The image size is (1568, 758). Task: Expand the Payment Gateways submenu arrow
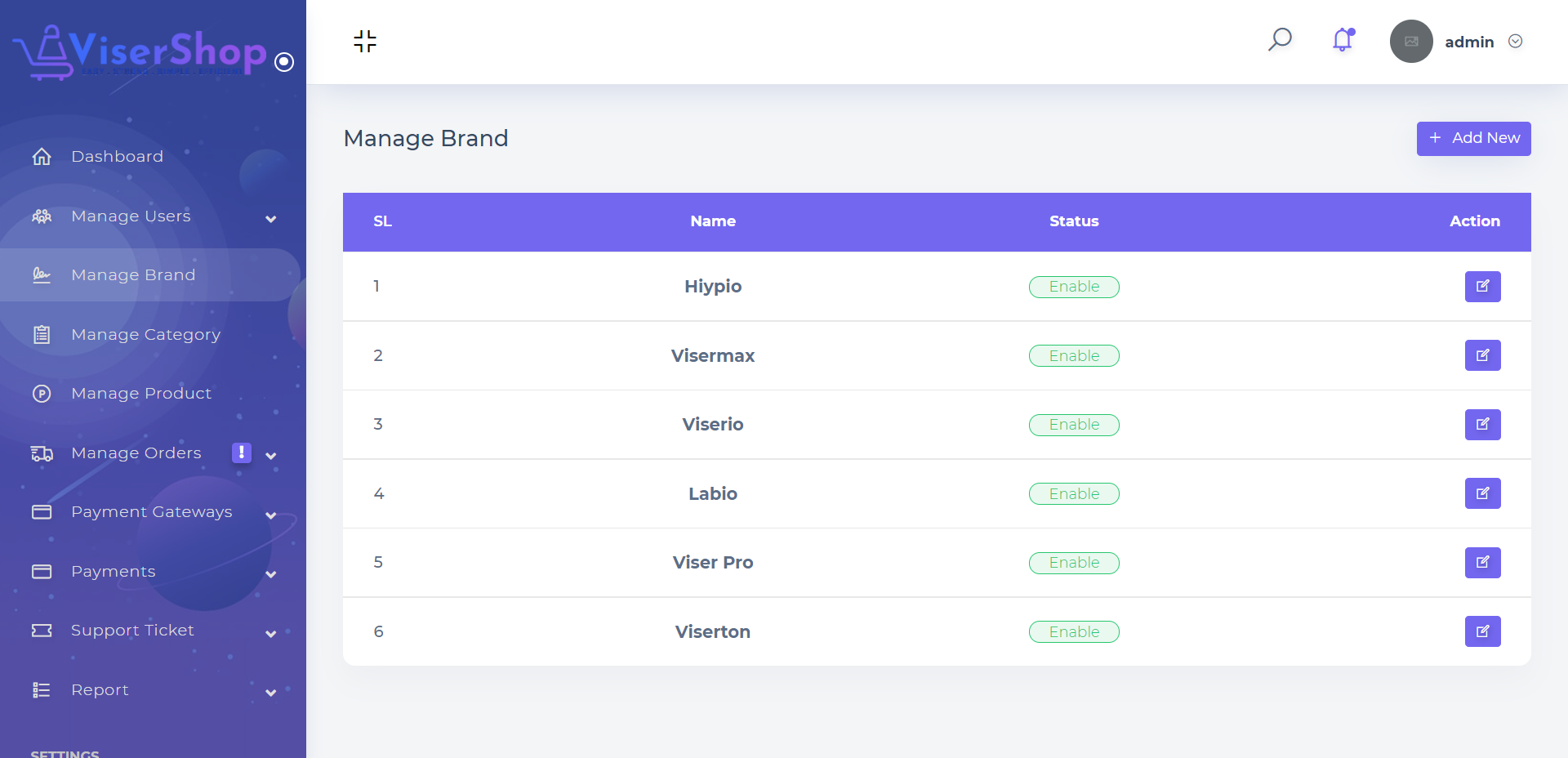coord(271,515)
